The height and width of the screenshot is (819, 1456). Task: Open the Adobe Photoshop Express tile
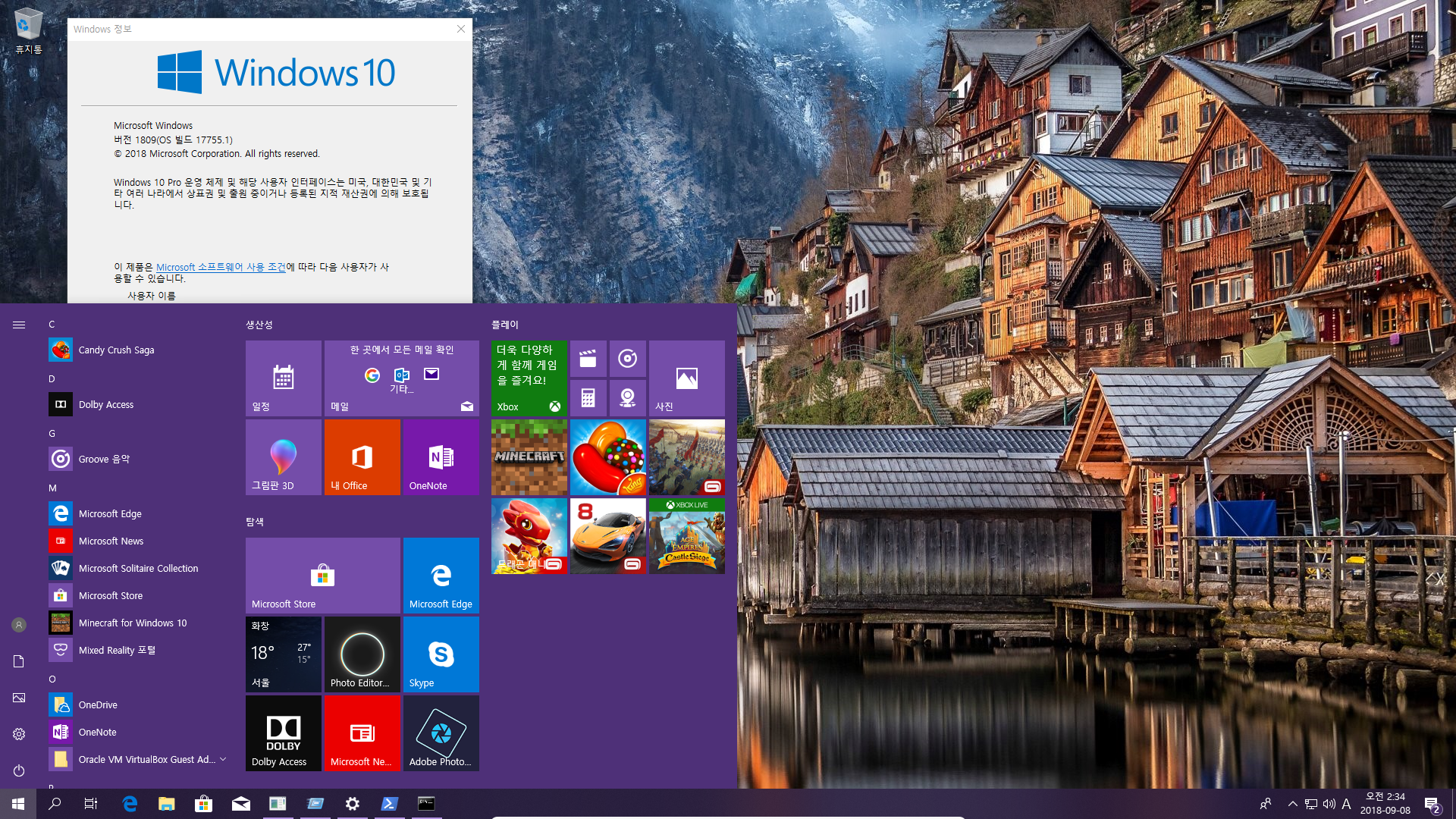click(441, 733)
